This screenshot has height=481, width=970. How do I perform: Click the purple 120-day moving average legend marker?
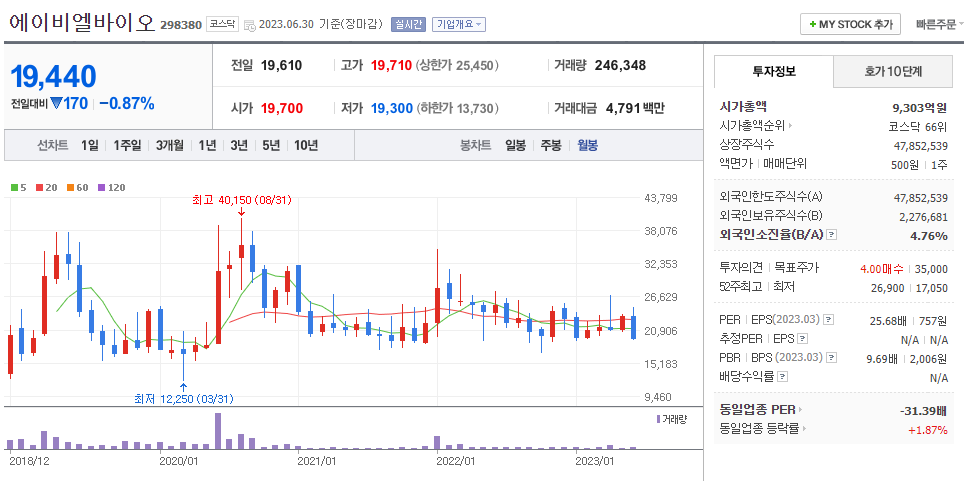[101, 187]
